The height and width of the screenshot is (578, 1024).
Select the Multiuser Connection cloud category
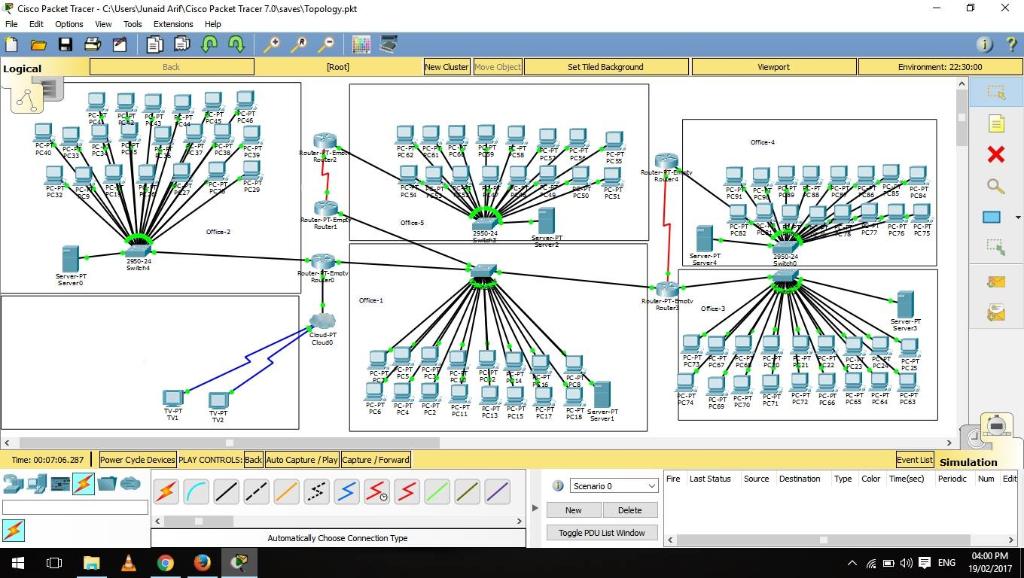coord(131,484)
